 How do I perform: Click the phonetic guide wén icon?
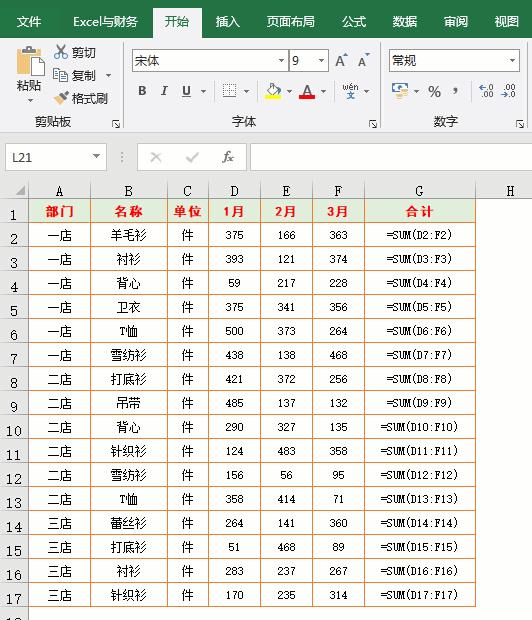[350, 91]
